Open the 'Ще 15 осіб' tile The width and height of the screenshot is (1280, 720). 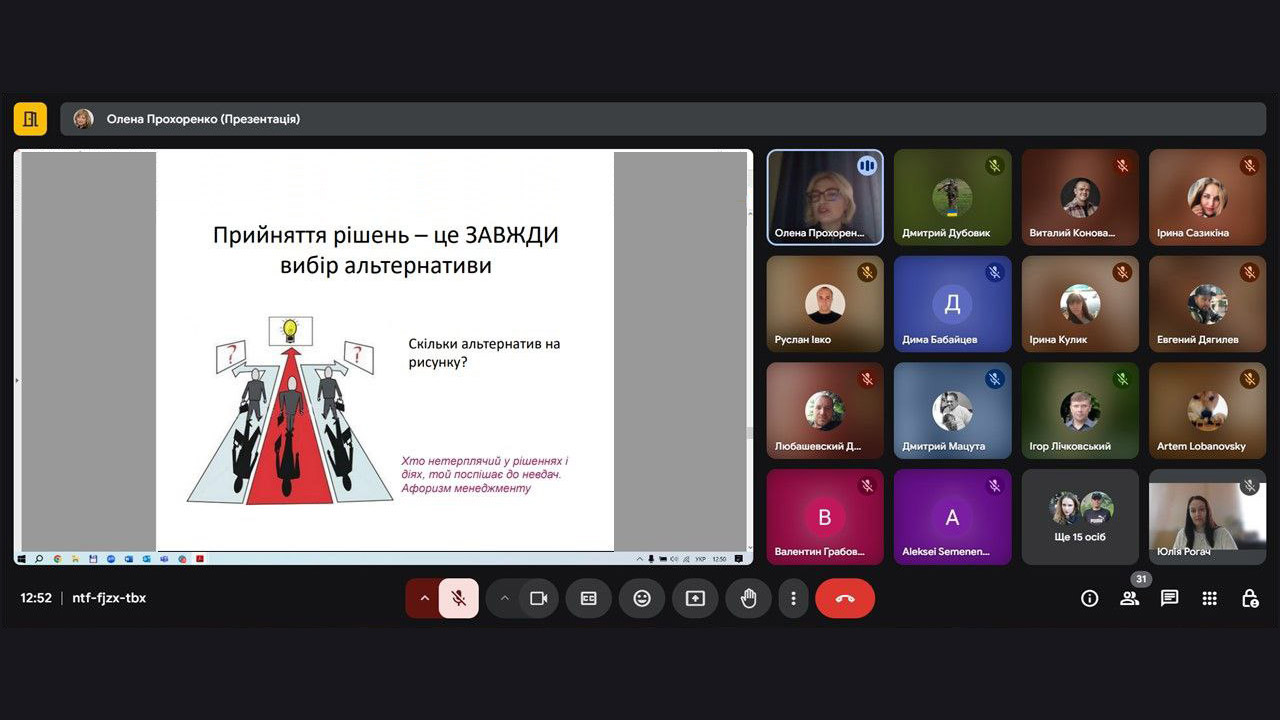tap(1080, 517)
